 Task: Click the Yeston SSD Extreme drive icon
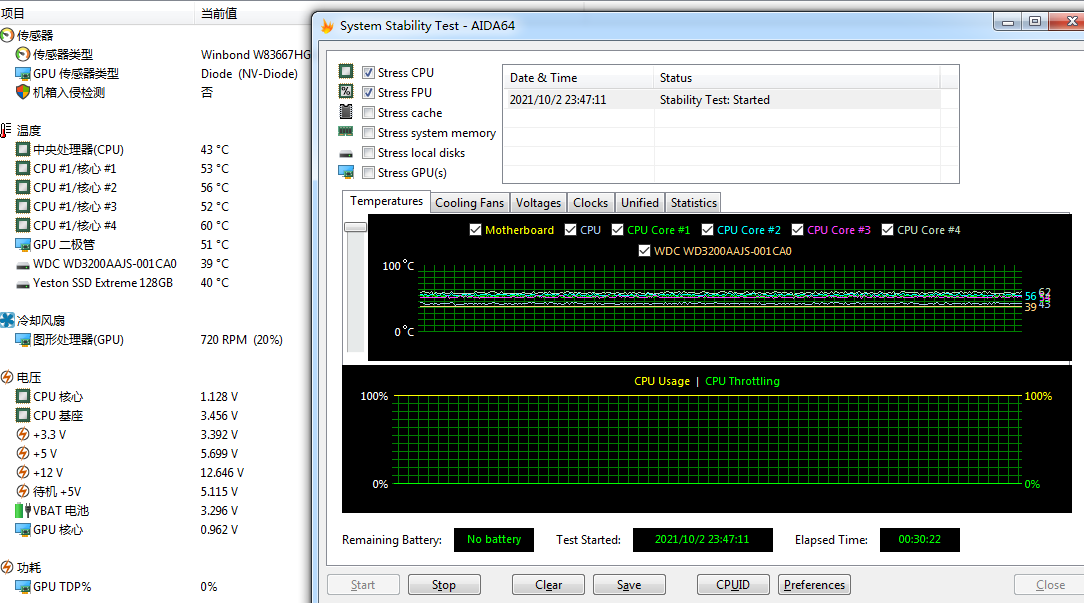click(x=23, y=284)
